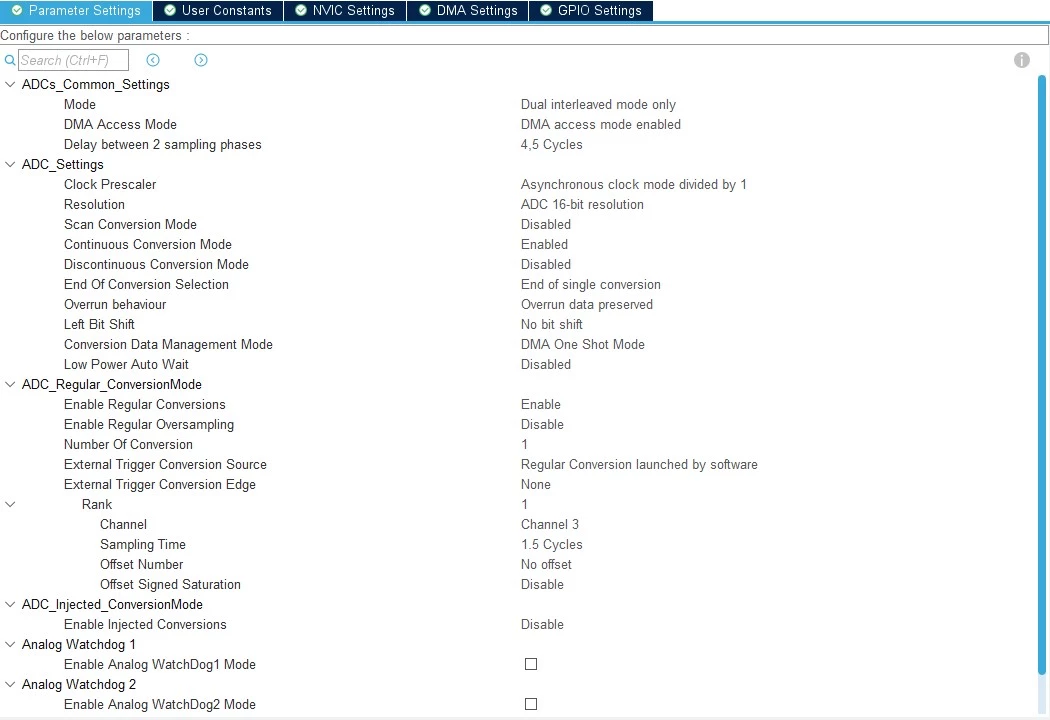Click Continuous Conversion Mode 'Enabled' value
The width and height of the screenshot is (1050, 720).
coord(544,244)
